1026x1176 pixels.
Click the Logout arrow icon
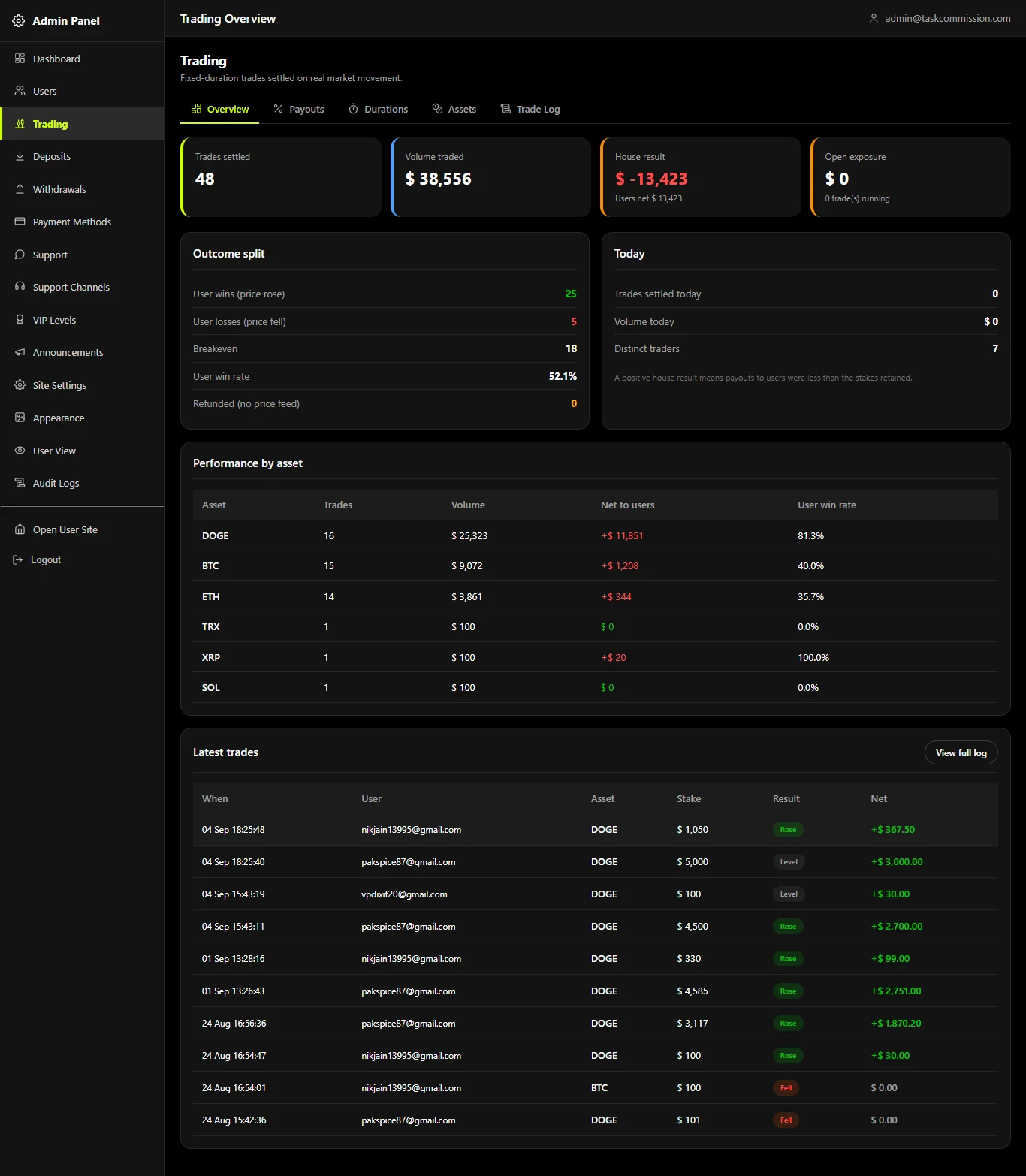click(18, 559)
